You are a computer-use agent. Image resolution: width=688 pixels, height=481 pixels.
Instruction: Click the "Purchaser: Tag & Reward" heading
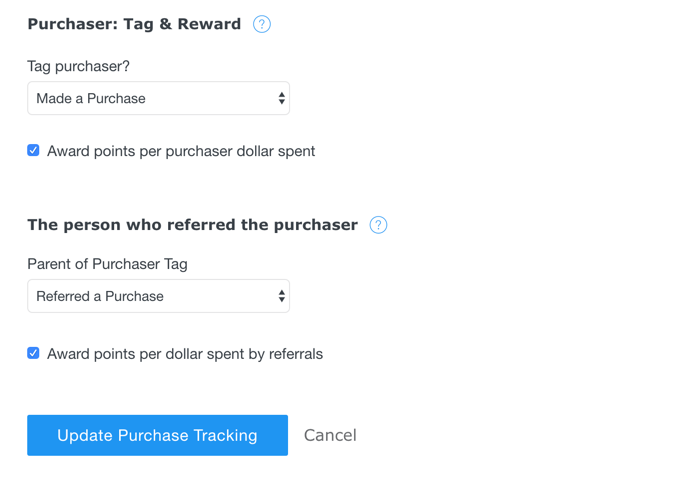coord(134,24)
